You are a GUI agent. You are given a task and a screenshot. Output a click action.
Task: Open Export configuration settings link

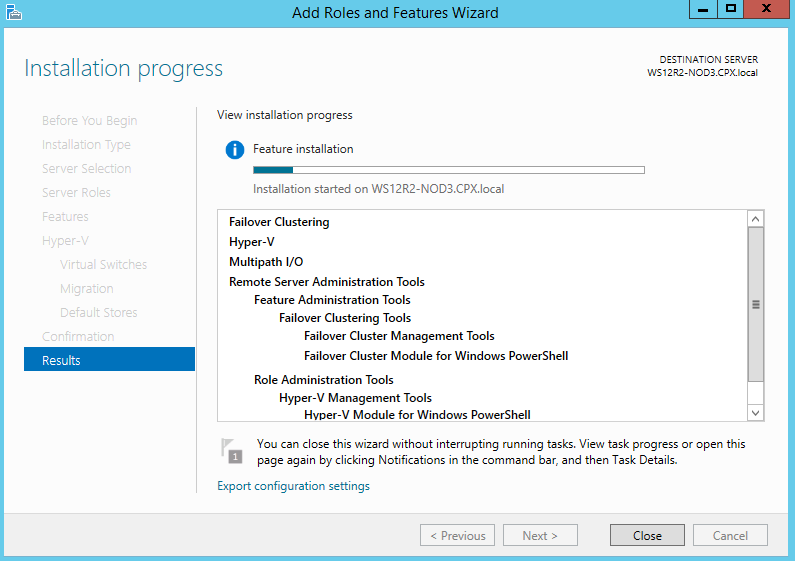point(294,486)
